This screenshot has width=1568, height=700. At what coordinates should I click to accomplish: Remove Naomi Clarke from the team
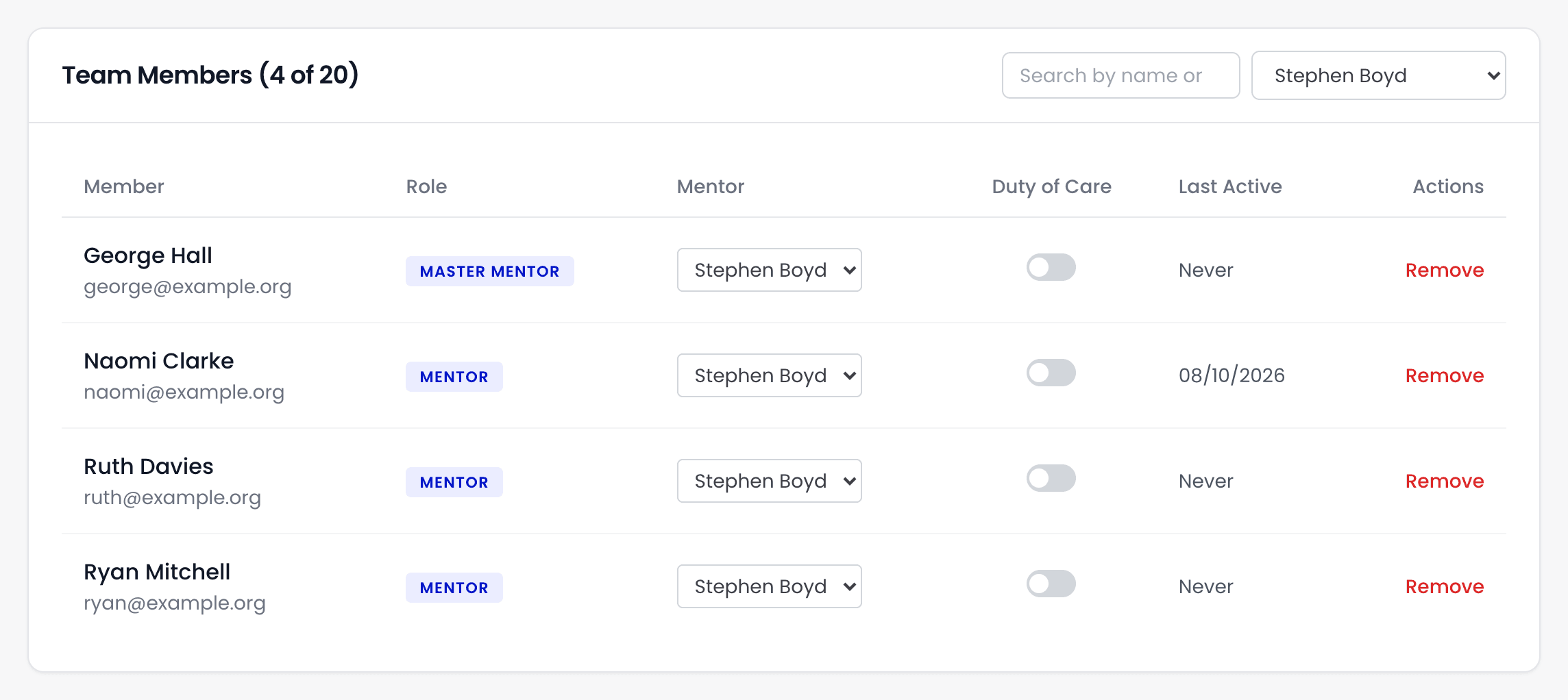tap(1444, 375)
